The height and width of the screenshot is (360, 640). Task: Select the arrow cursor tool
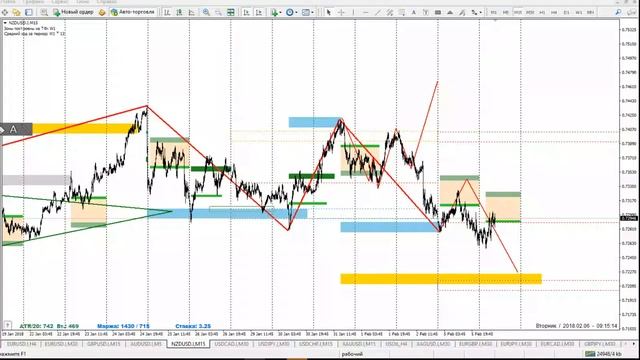point(329,12)
